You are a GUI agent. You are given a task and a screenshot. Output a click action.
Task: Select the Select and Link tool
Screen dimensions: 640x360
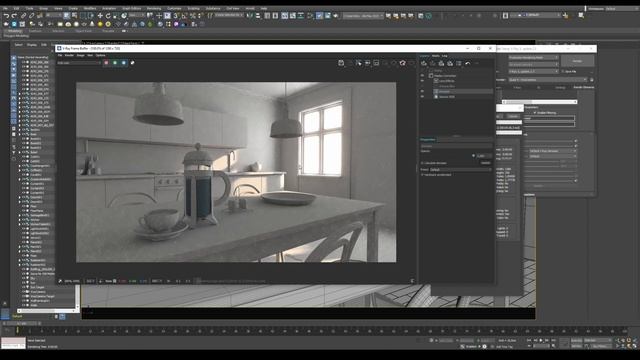(24, 16)
